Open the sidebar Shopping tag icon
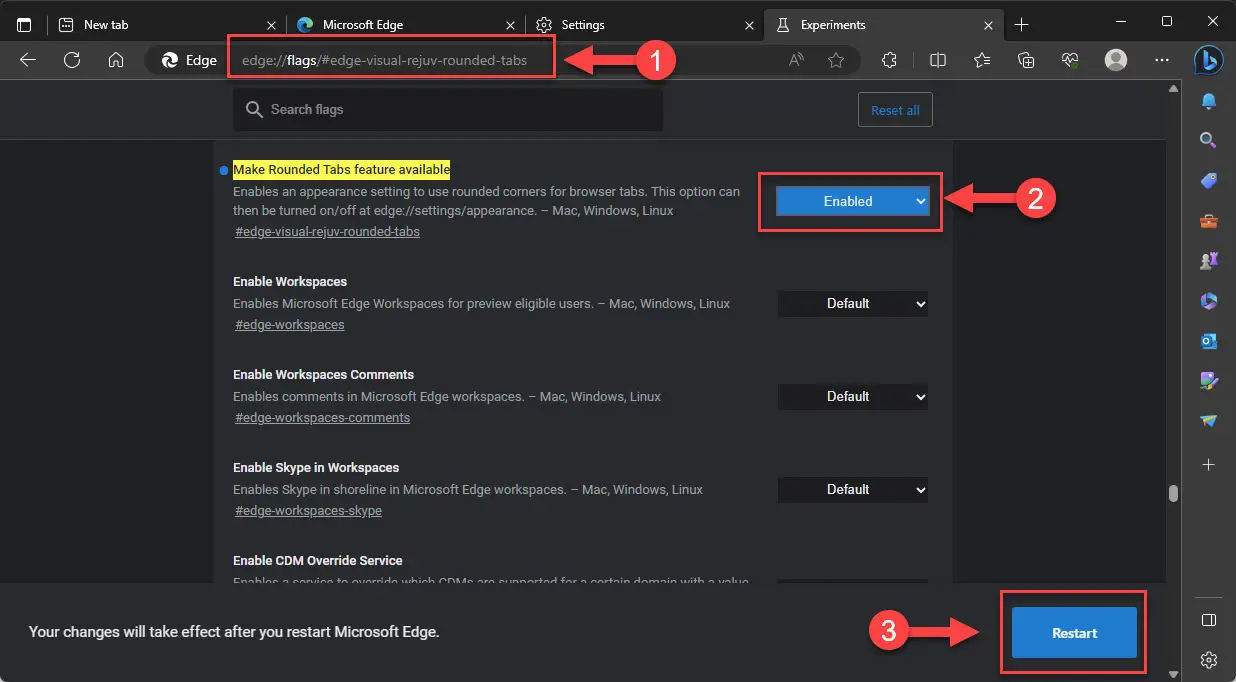 1209,181
